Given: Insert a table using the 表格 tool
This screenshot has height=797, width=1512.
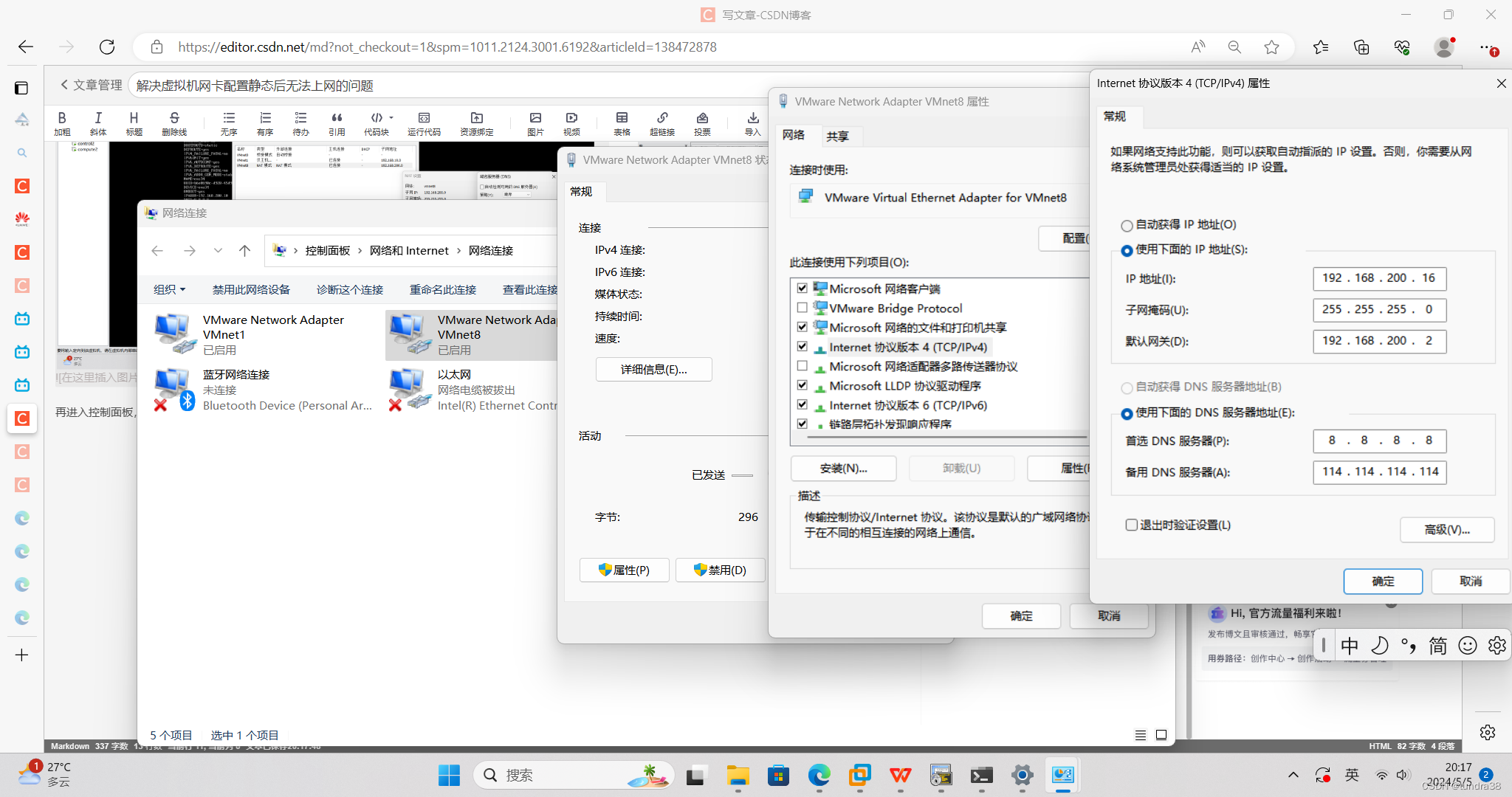Looking at the screenshot, I should (622, 123).
